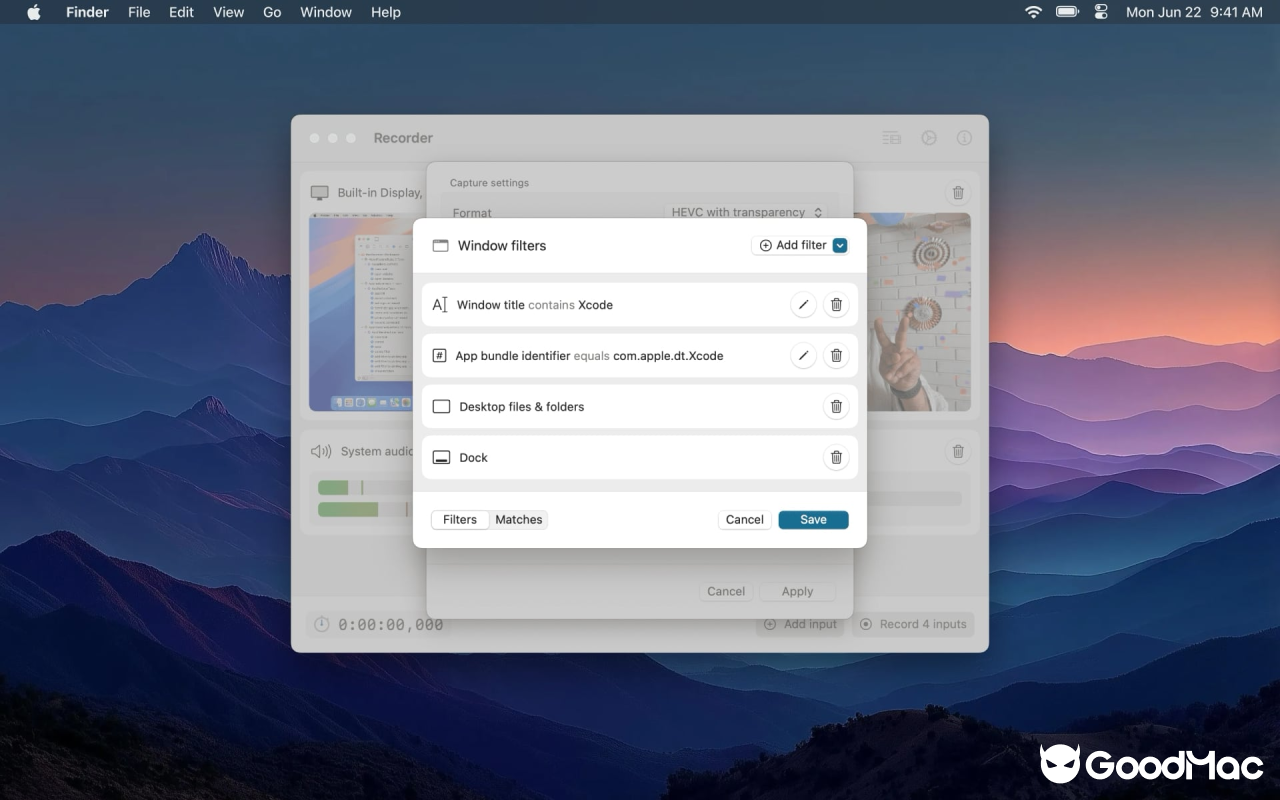Click the bundle identifier hash icon
1280x800 pixels.
(x=440, y=356)
